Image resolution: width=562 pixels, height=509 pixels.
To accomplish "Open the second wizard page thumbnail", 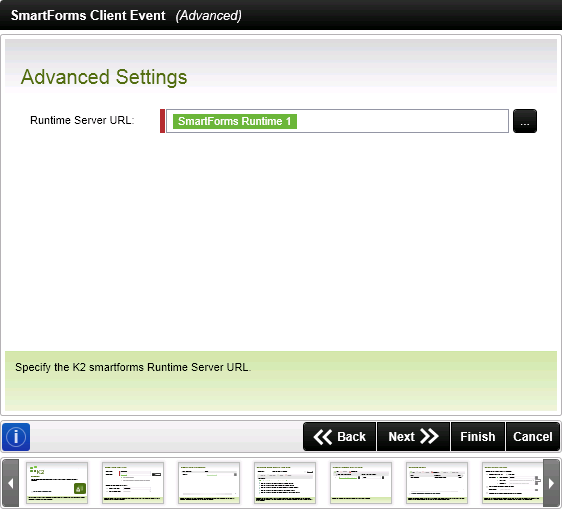I will 133,483.
